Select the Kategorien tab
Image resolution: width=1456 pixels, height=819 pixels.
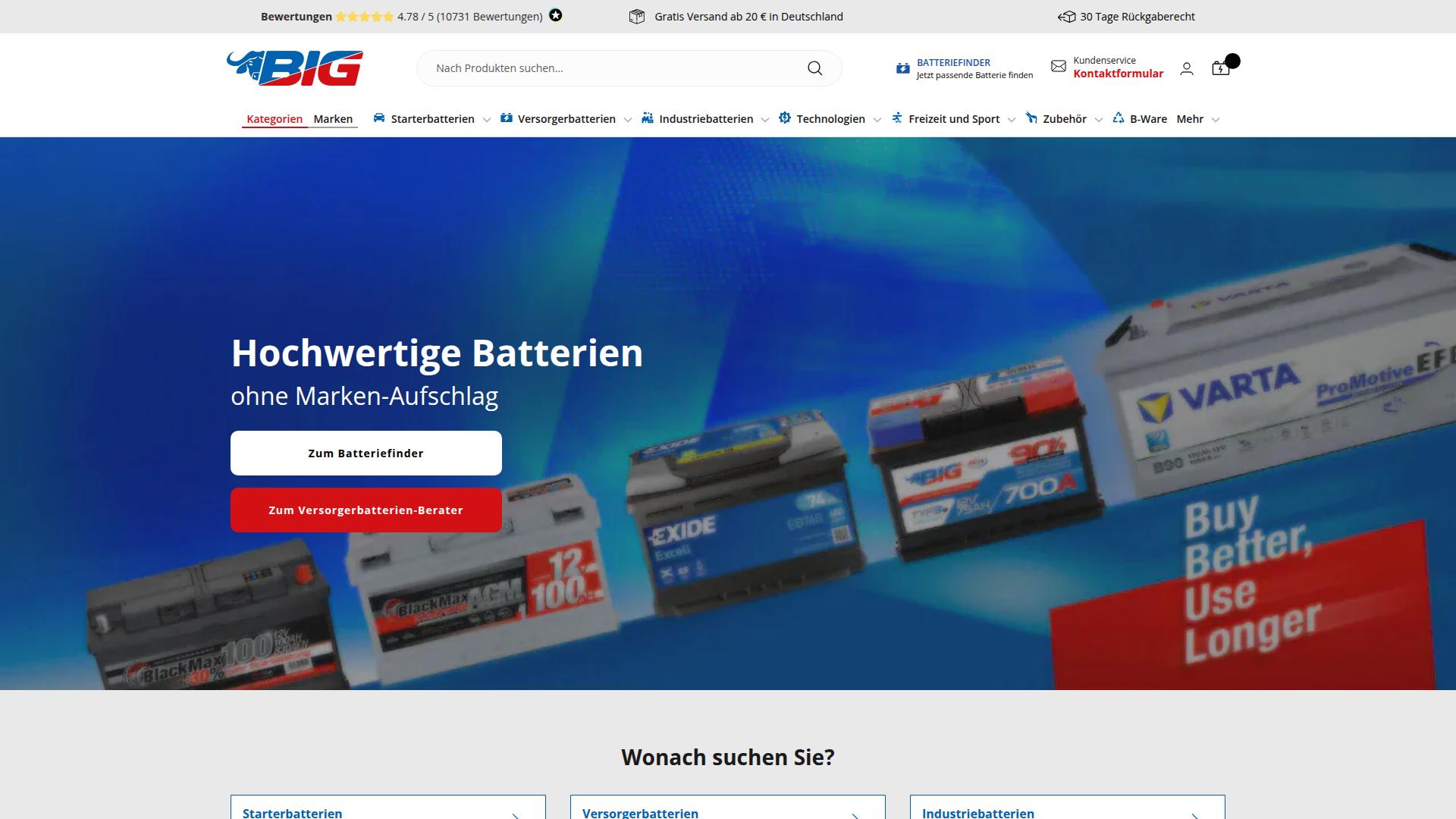(x=275, y=119)
